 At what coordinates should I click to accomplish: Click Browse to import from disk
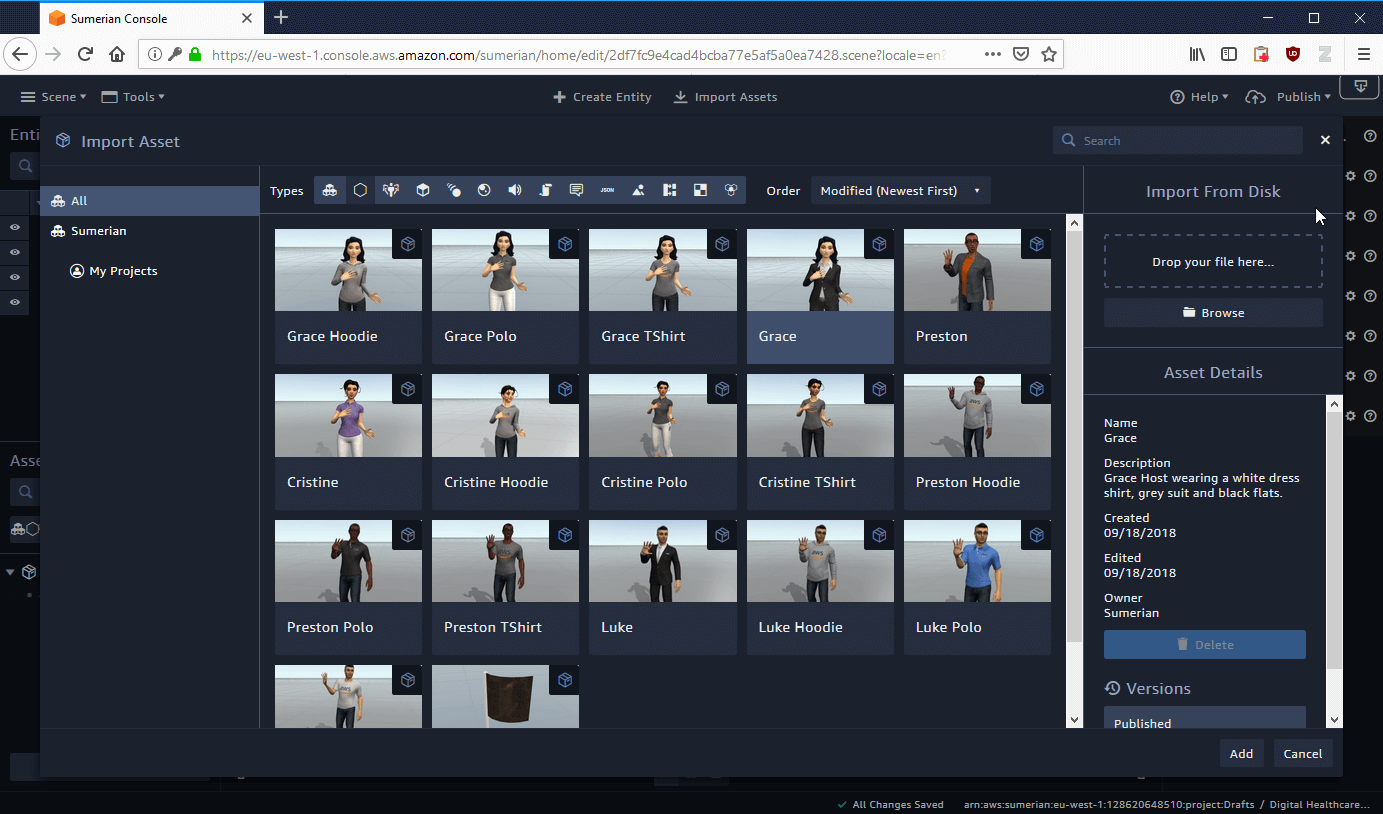[1213, 313]
